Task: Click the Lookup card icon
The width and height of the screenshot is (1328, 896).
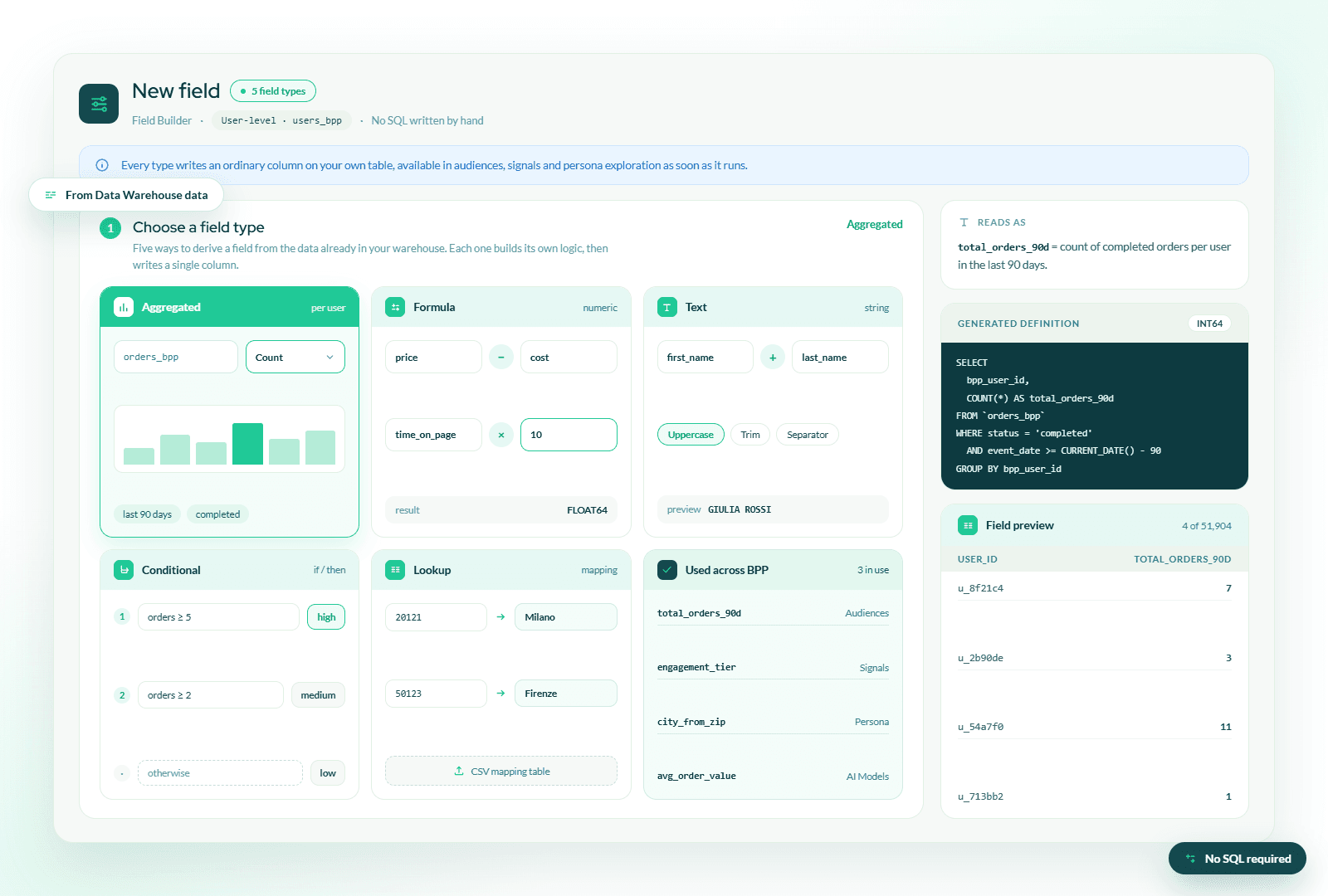Action: 395,570
